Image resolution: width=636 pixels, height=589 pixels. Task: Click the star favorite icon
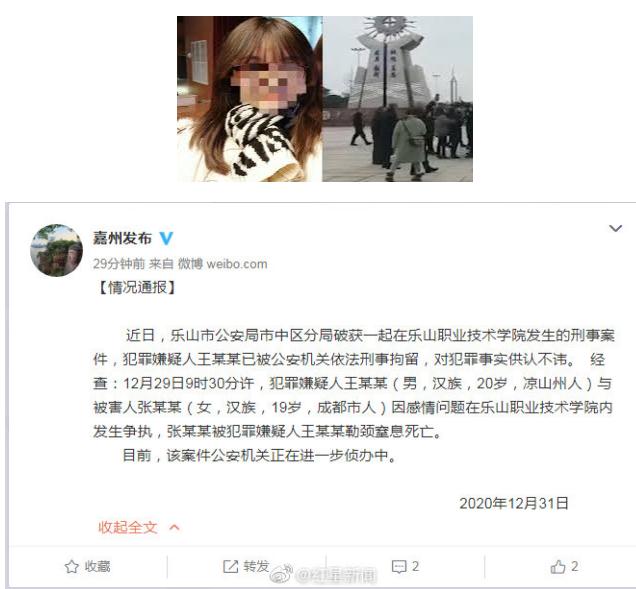72,566
